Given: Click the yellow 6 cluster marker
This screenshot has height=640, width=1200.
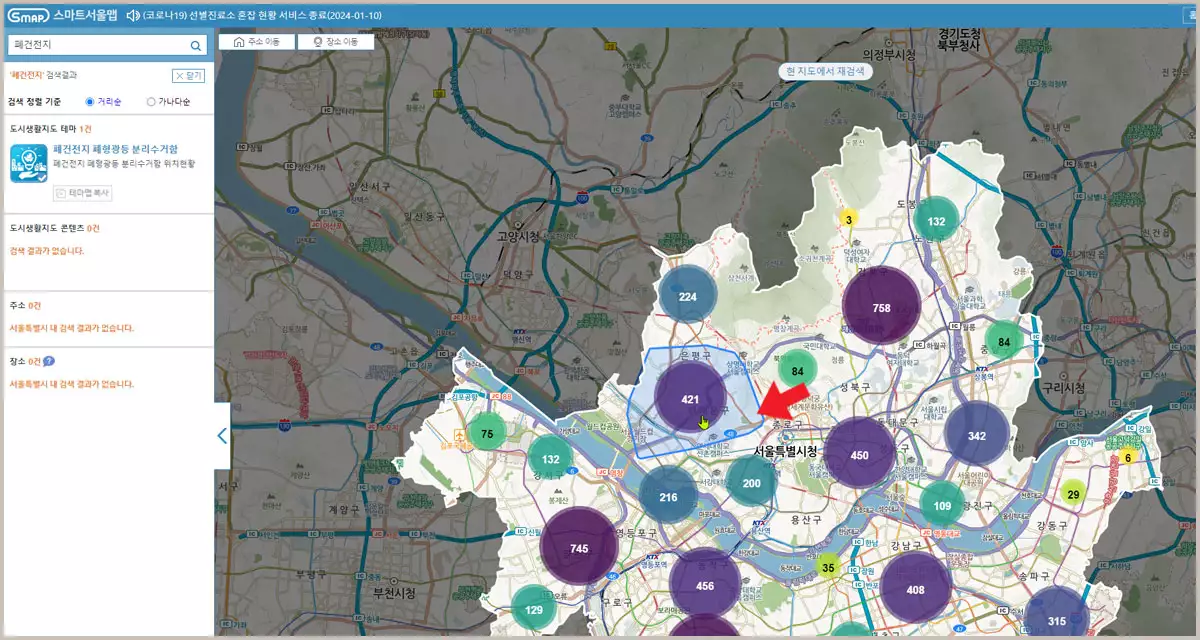Looking at the screenshot, I should pos(1128,458).
